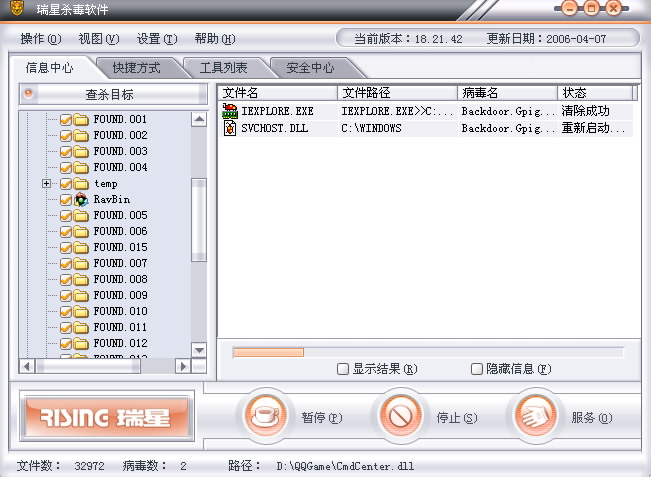Screen dimensions: 651x477
Task: Click the RISING 瑞星 banner button
Action: (107, 416)
